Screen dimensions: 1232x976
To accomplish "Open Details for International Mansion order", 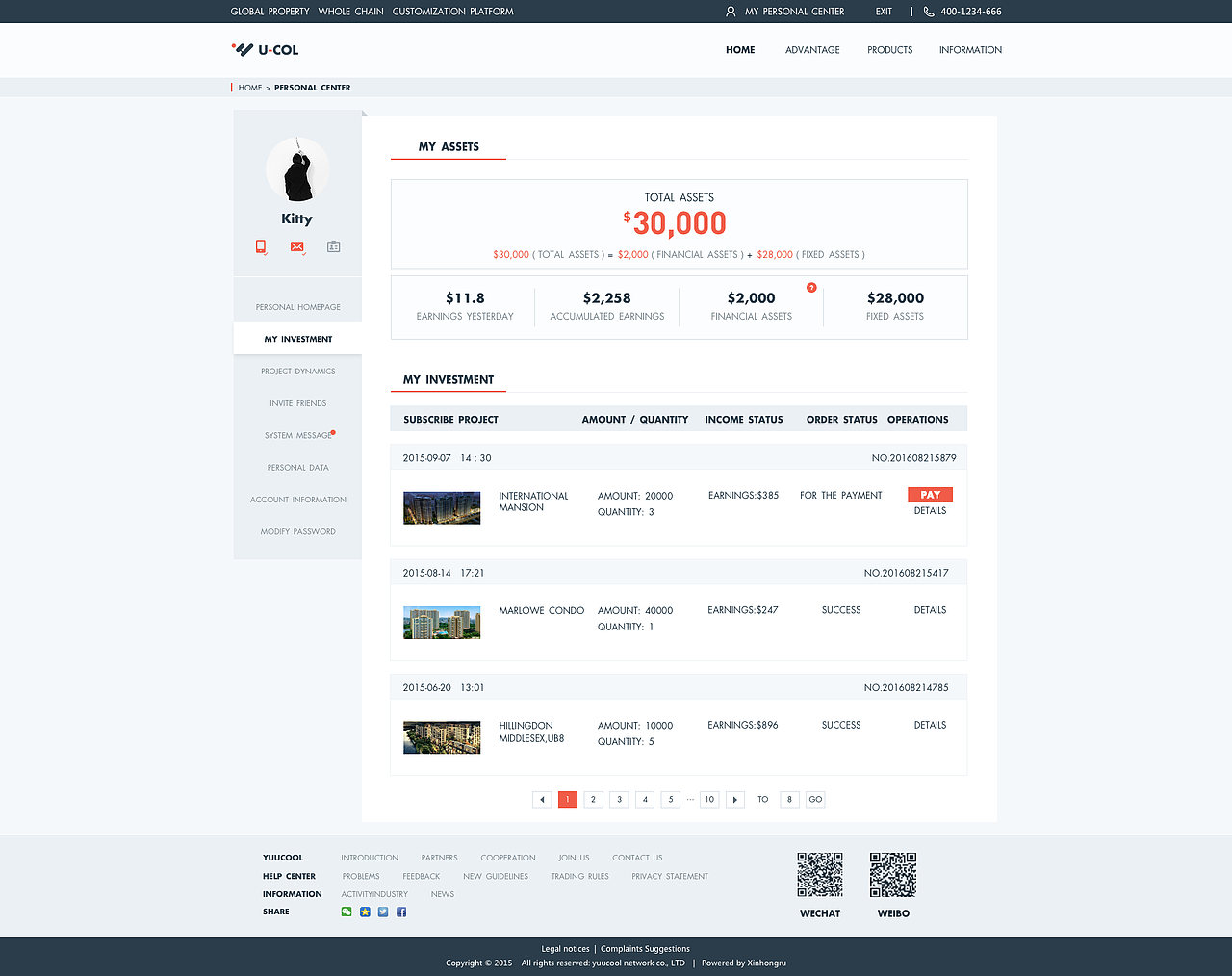I will (930, 511).
